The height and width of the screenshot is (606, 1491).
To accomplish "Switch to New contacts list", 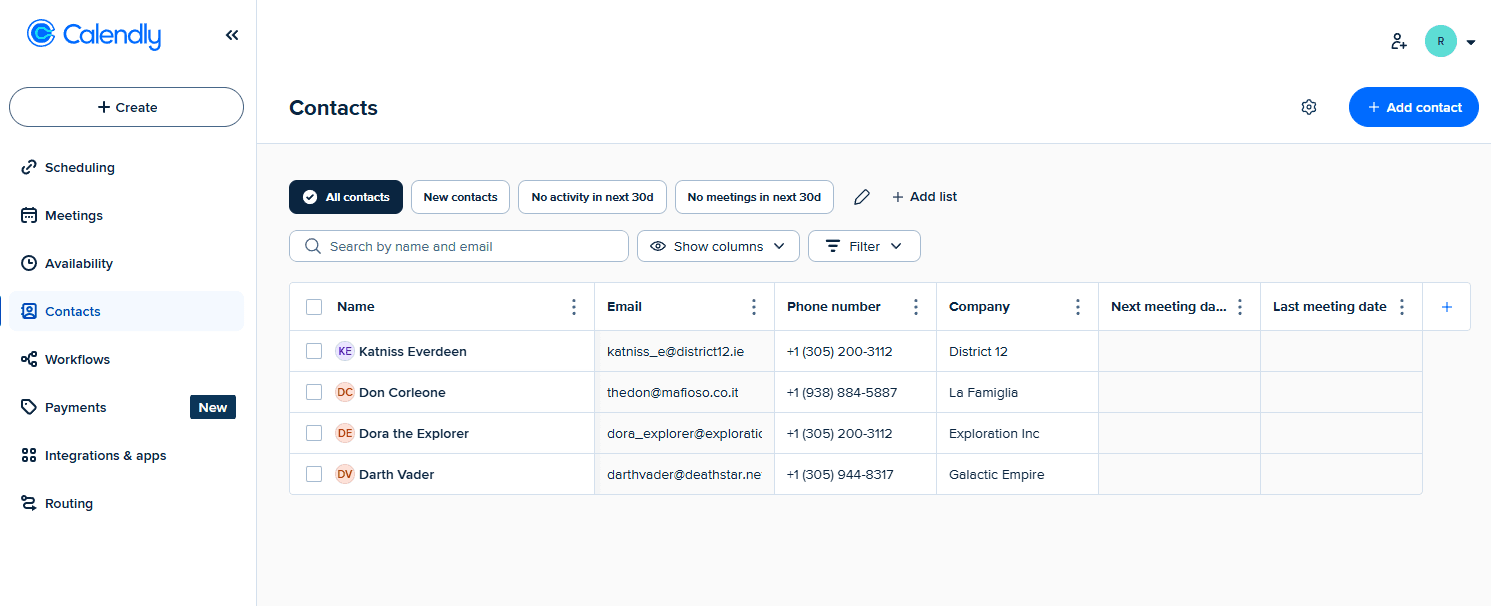I will [460, 197].
